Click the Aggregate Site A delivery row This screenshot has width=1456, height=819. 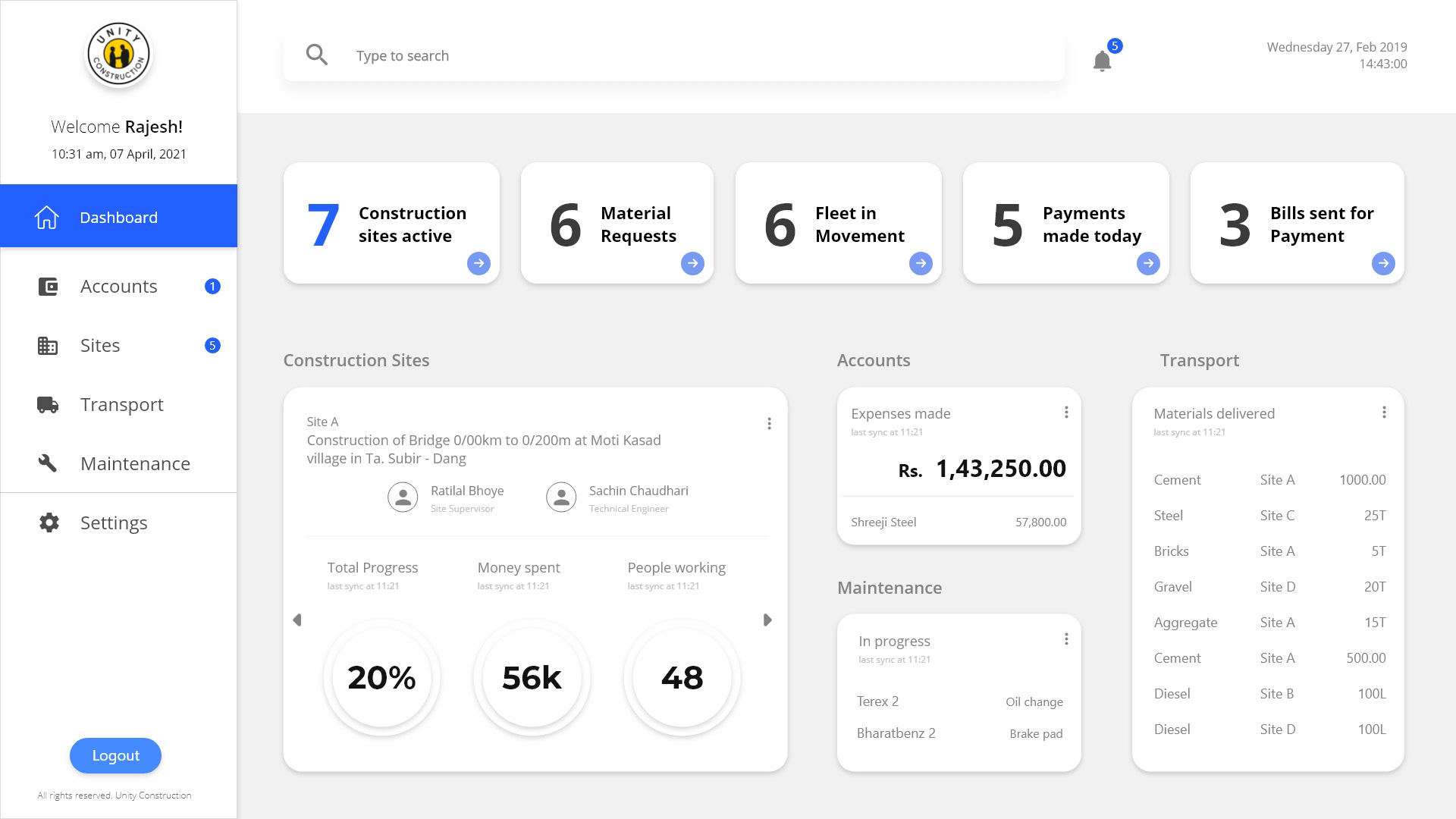(1269, 623)
